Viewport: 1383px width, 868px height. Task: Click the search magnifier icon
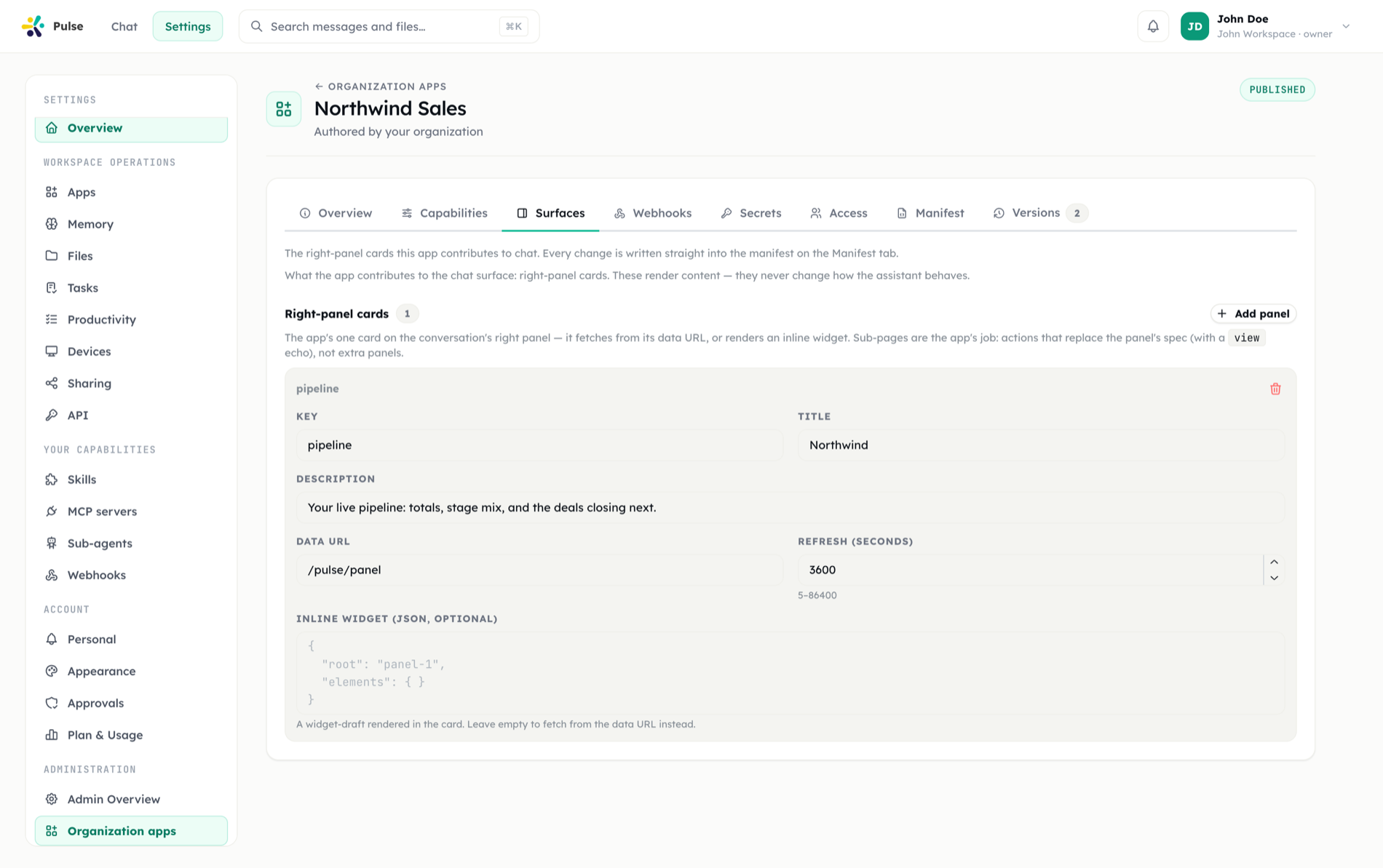(256, 26)
